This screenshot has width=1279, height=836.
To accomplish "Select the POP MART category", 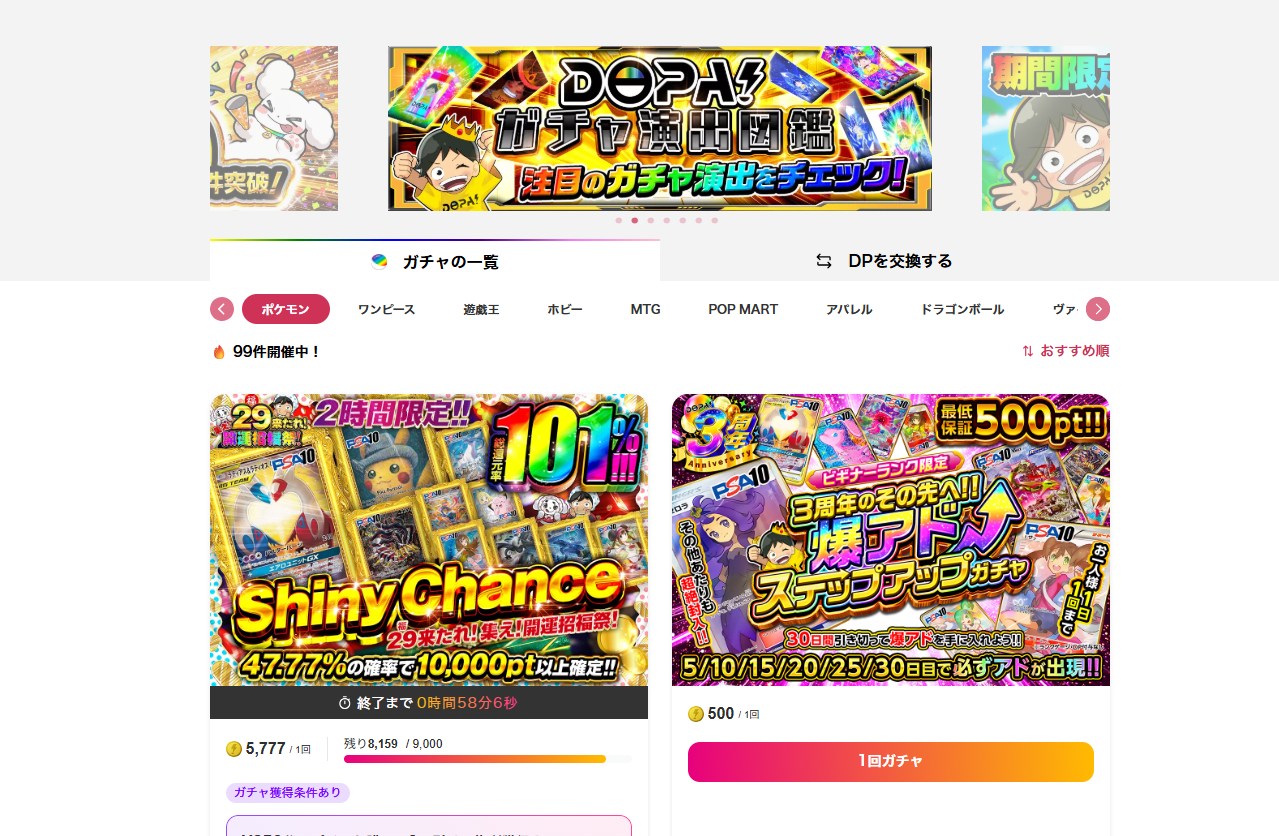I will (743, 309).
